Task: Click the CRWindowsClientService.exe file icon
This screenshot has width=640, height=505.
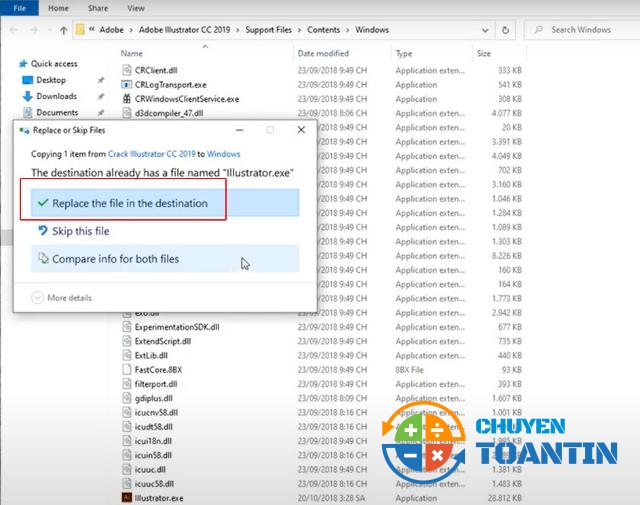Action: tap(127, 99)
